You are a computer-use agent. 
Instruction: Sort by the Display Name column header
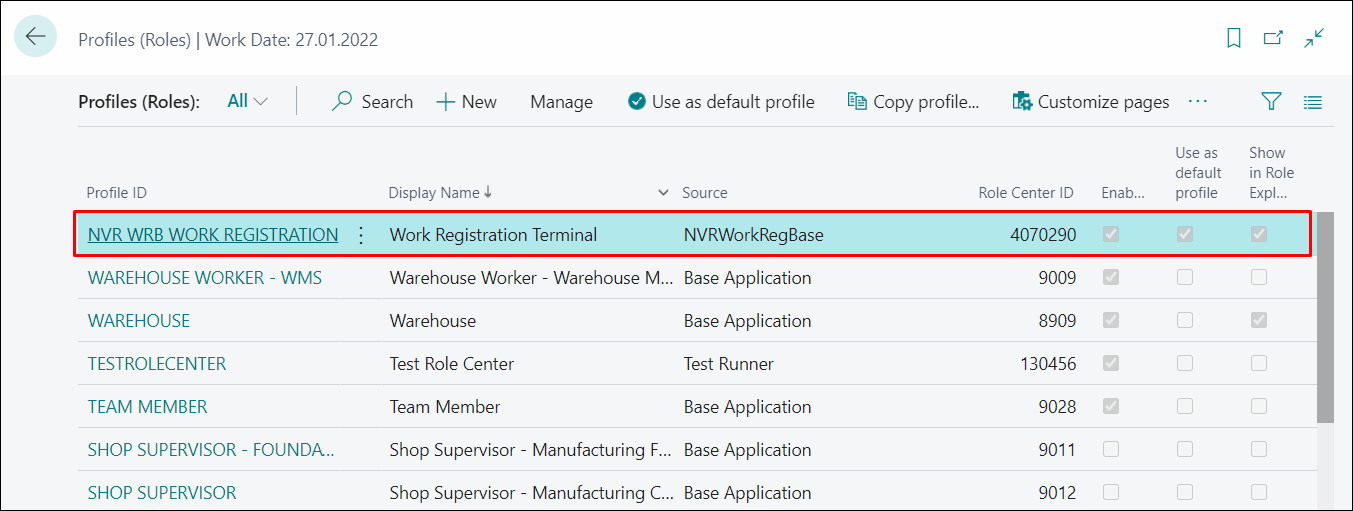point(440,192)
